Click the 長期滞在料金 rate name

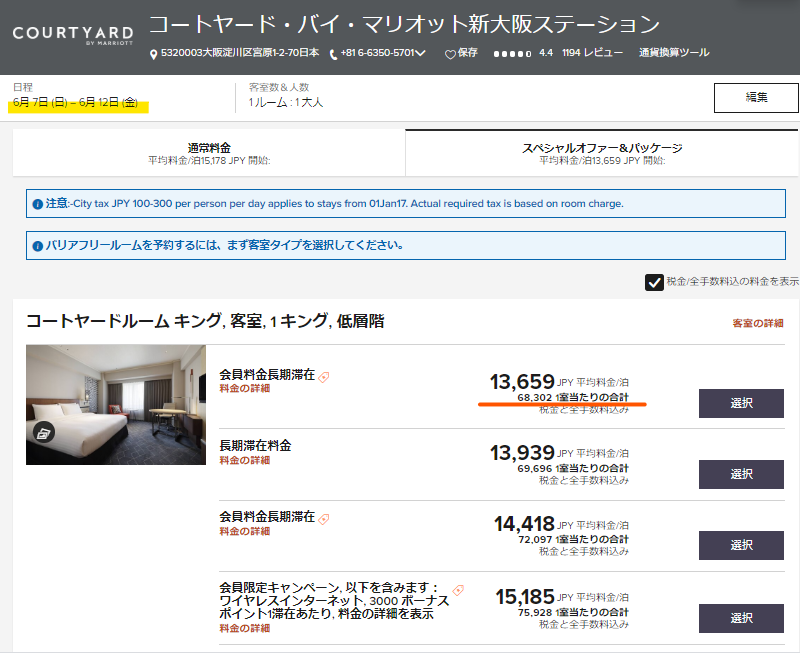(255, 446)
